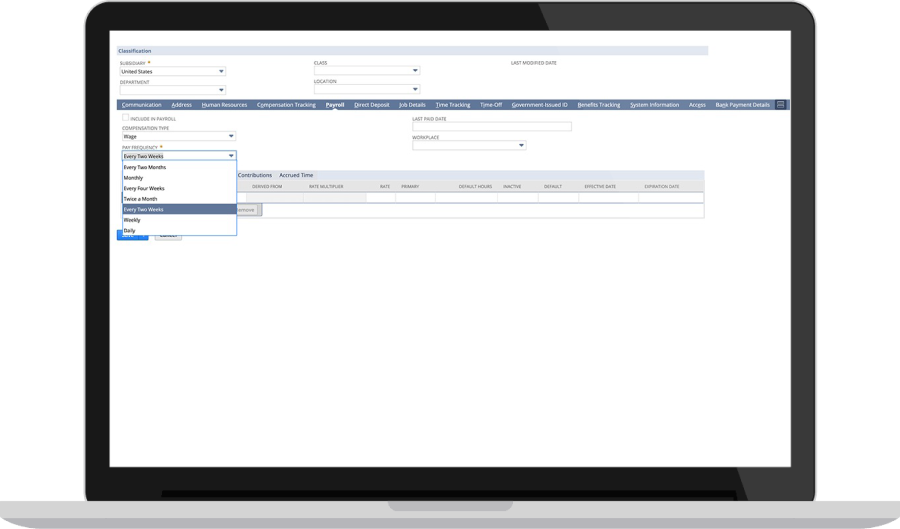900x529 pixels.
Task: Switch to the Communication tab
Action: click(141, 105)
